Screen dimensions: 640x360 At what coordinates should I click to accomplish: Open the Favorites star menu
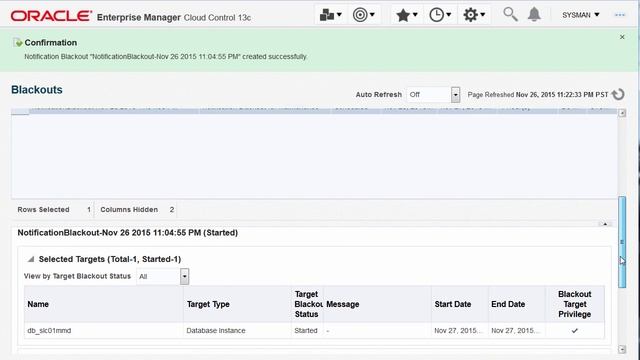click(407, 15)
